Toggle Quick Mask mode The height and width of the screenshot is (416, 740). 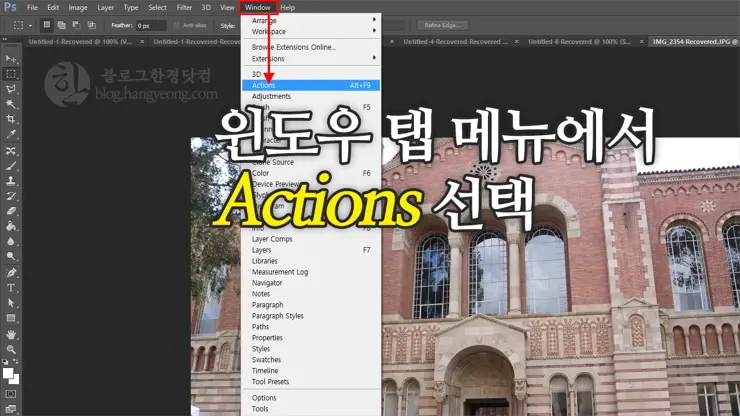click(10, 394)
